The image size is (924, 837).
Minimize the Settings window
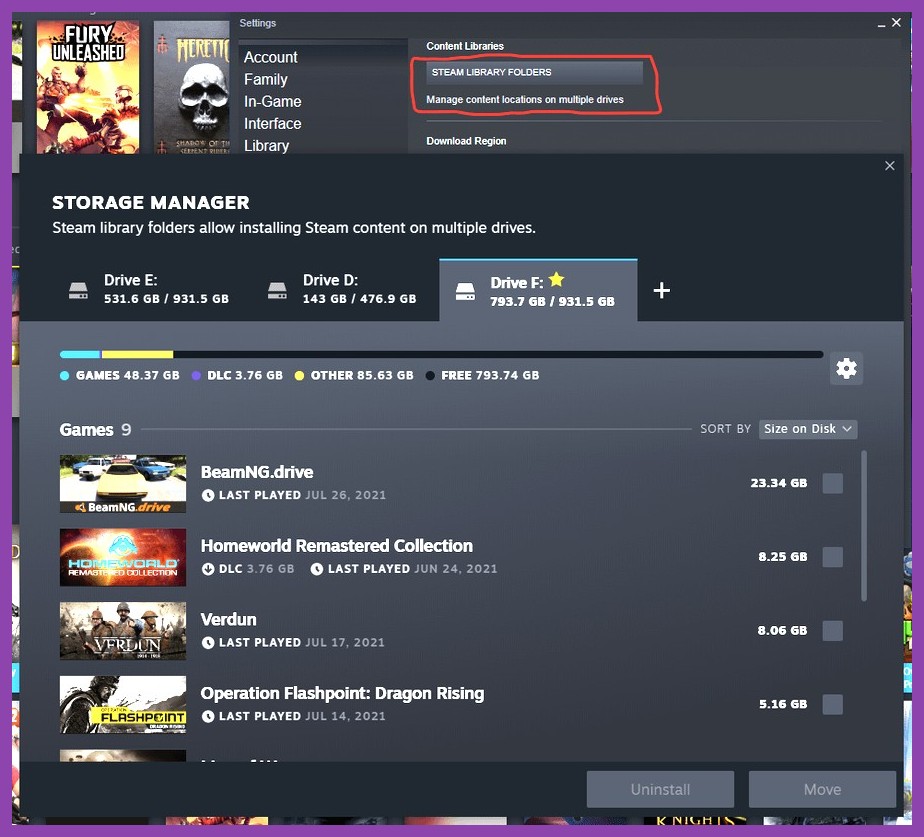click(x=881, y=24)
